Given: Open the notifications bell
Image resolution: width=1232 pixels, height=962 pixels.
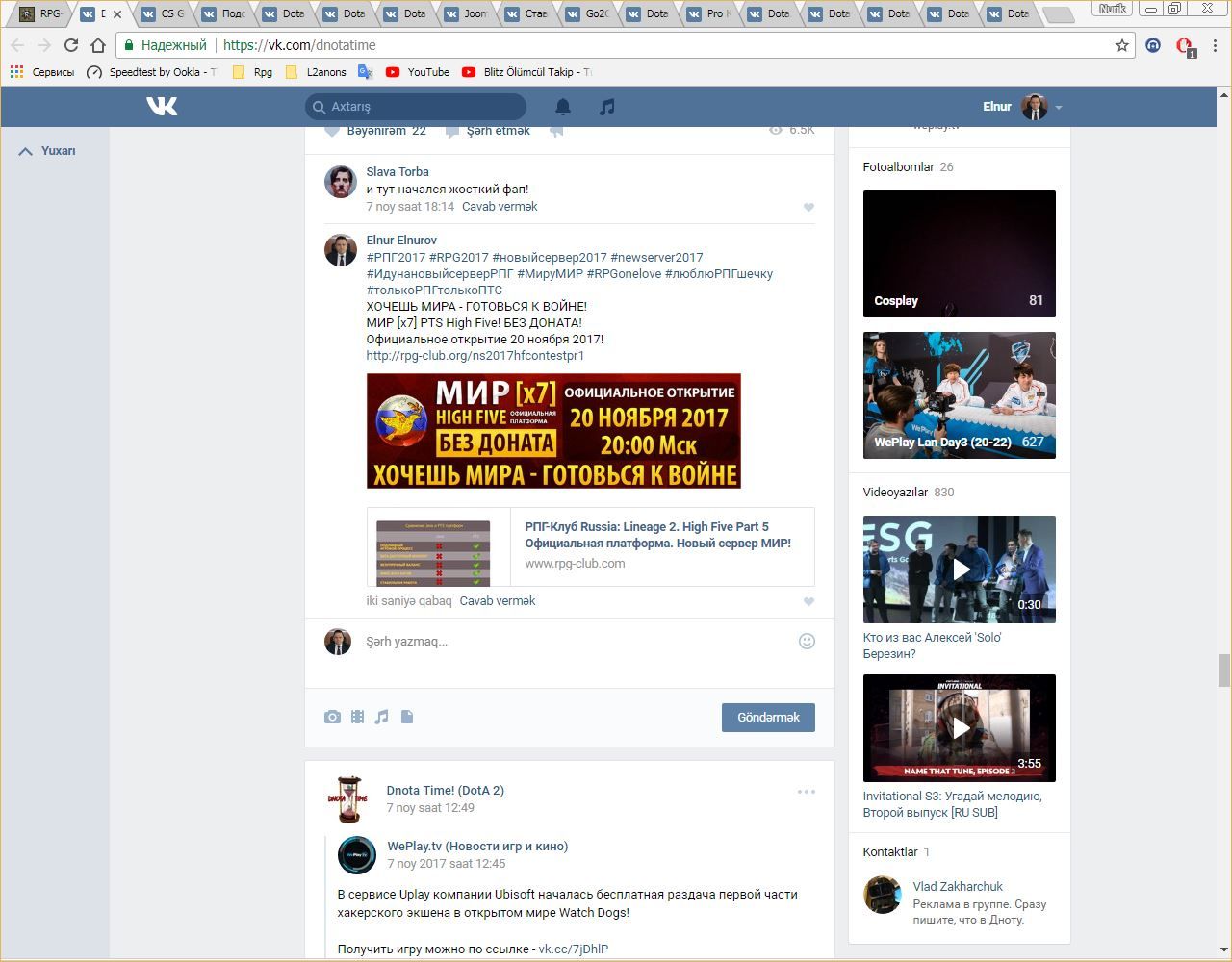Looking at the screenshot, I should [x=563, y=107].
